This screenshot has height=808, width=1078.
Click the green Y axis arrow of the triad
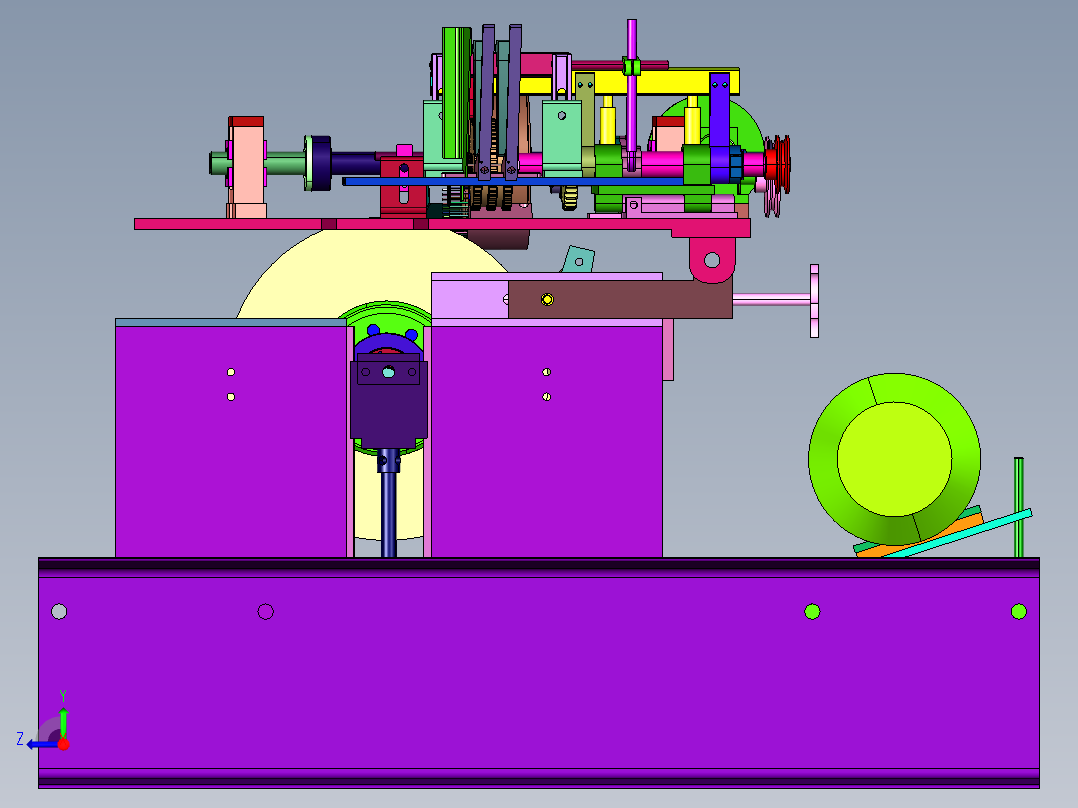[63, 721]
